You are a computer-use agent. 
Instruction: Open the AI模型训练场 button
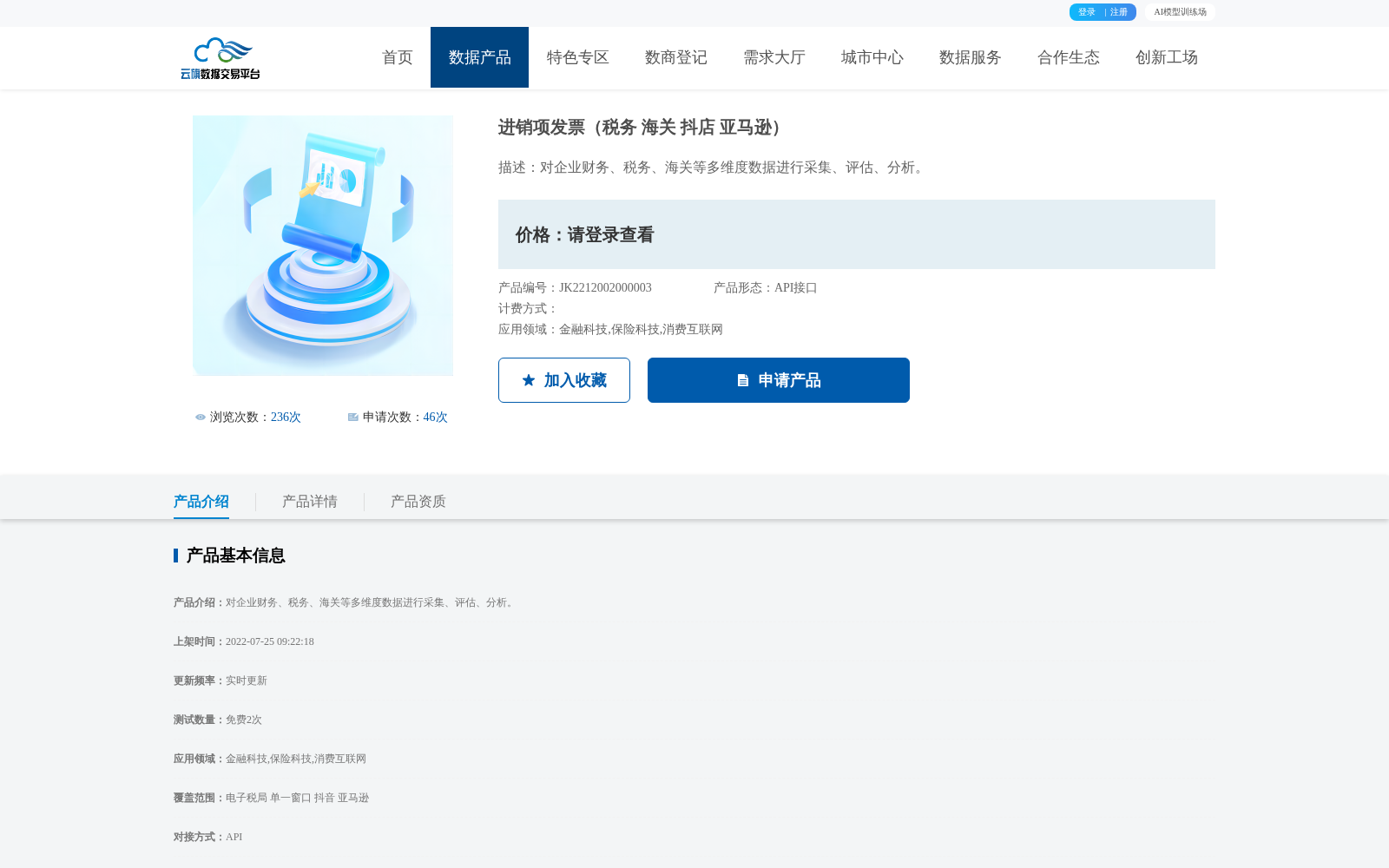click(x=1180, y=12)
